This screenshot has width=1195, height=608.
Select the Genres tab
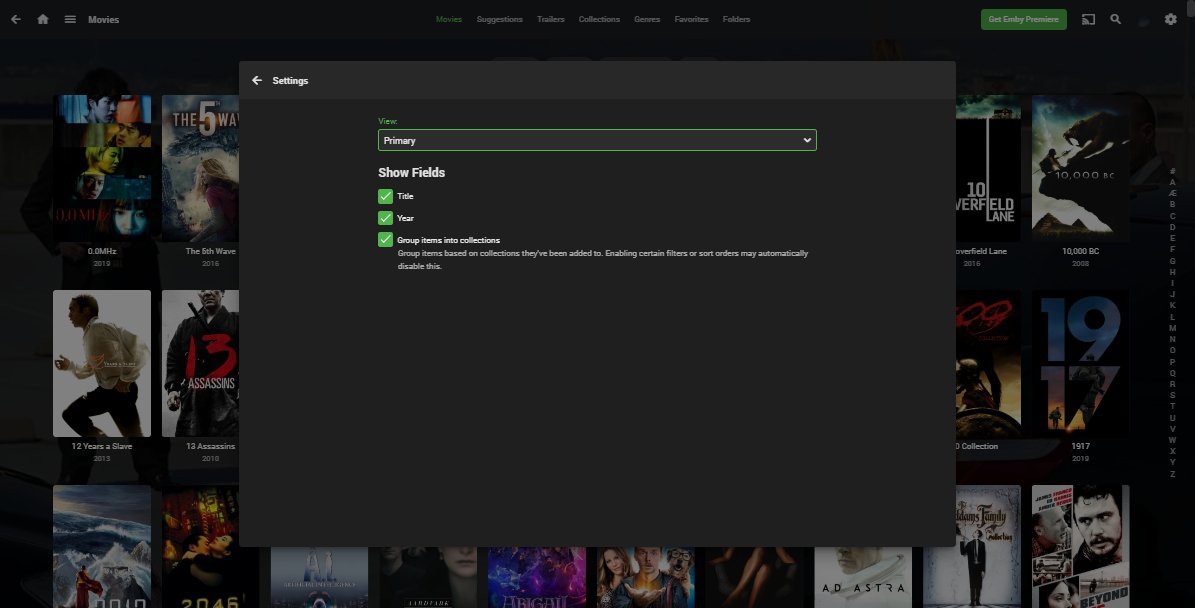647,18
